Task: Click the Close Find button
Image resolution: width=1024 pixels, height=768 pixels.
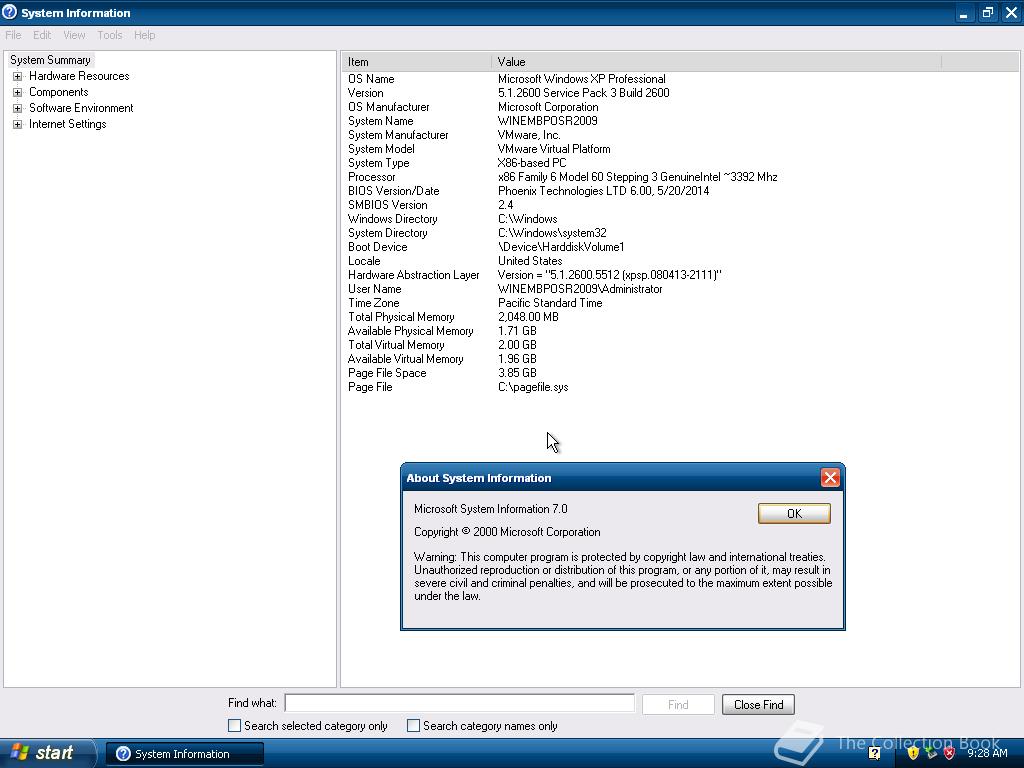Action: (758, 705)
